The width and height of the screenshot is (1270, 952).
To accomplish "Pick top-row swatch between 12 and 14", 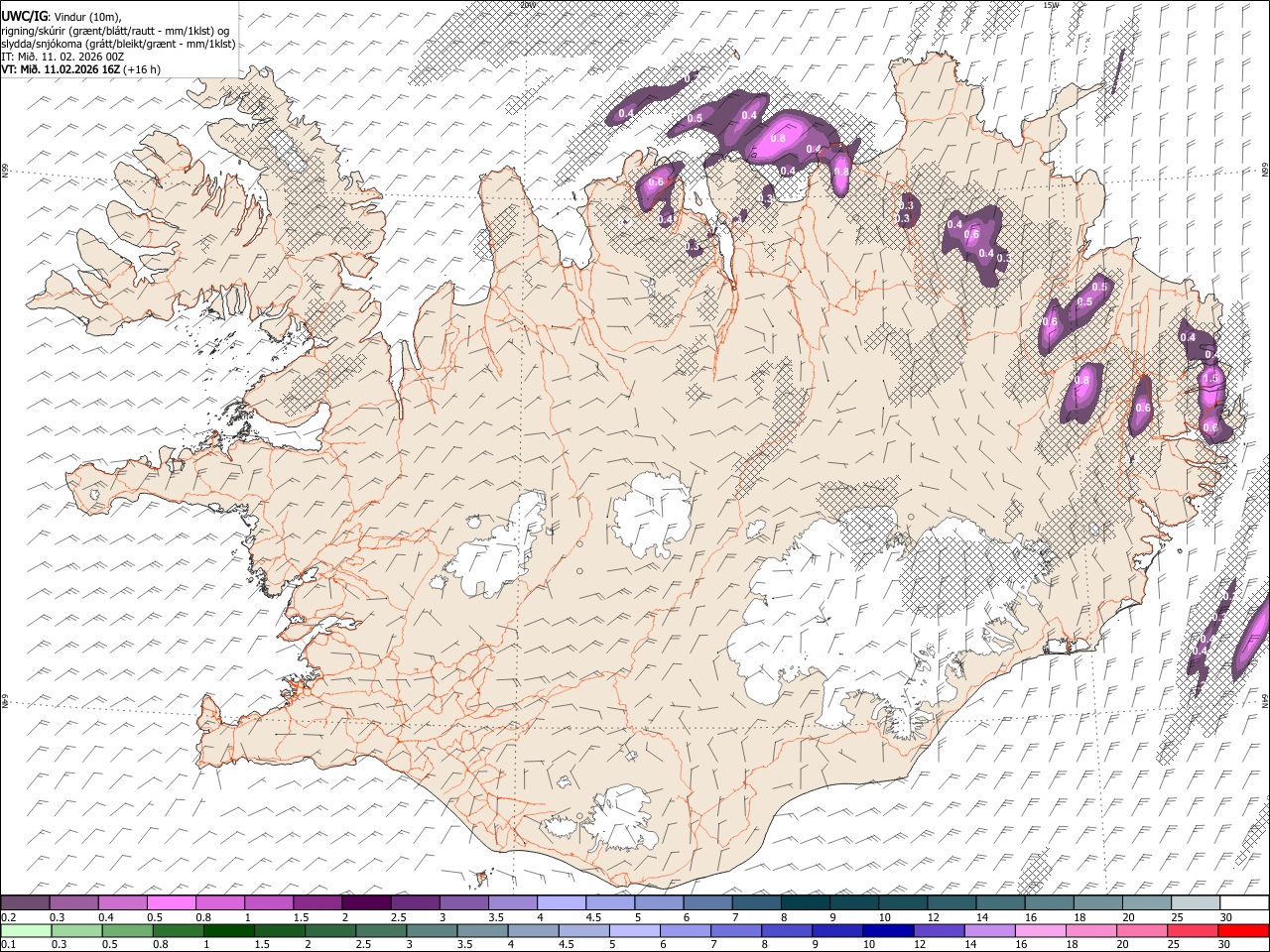I will [x=952, y=902].
